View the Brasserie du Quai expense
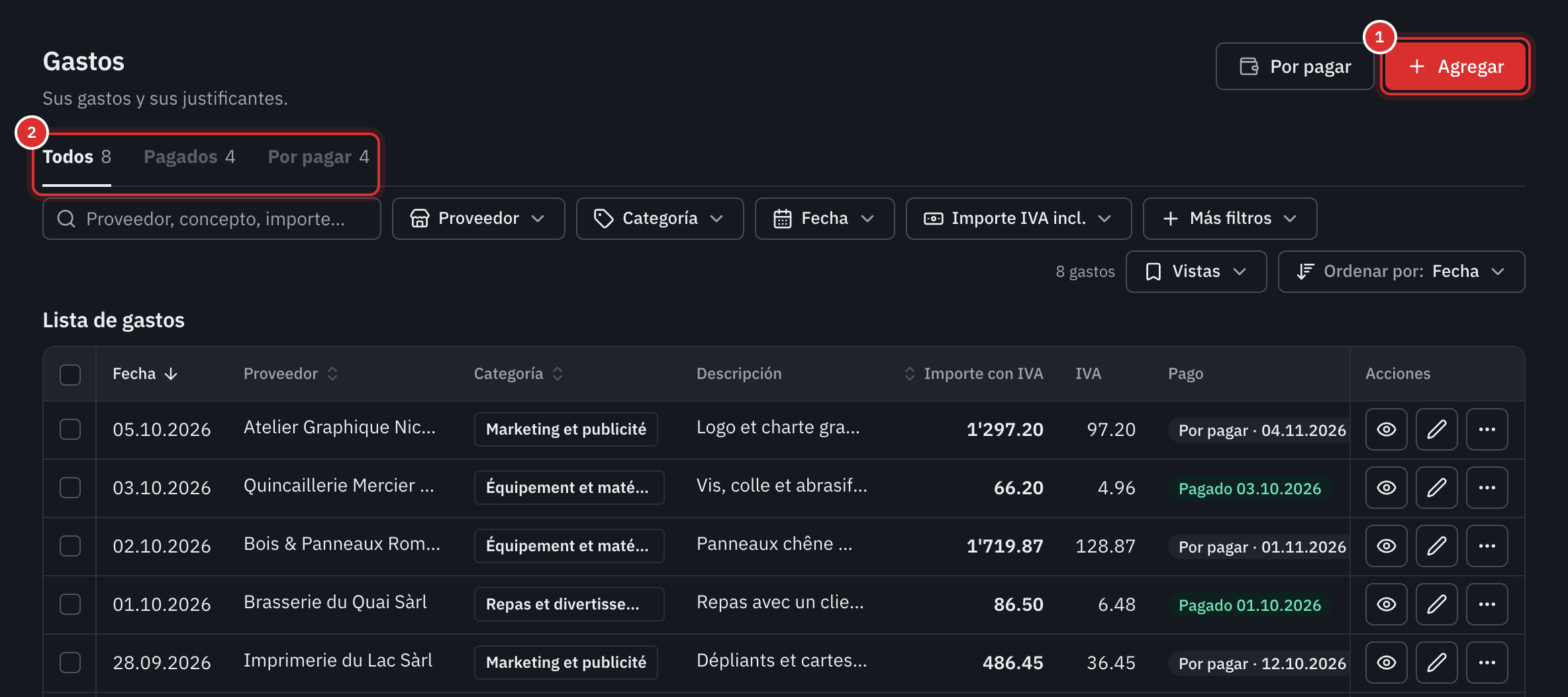 (1386, 604)
